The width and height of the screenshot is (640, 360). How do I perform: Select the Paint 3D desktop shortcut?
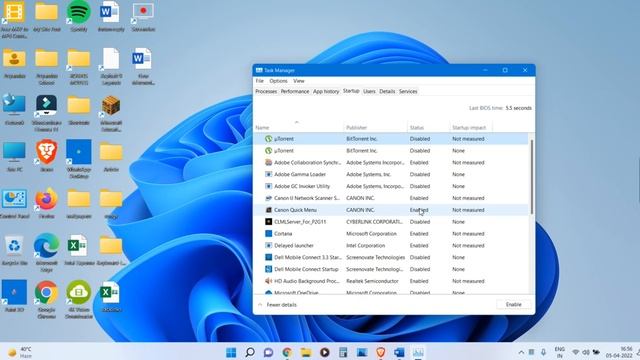pyautogui.click(x=14, y=296)
